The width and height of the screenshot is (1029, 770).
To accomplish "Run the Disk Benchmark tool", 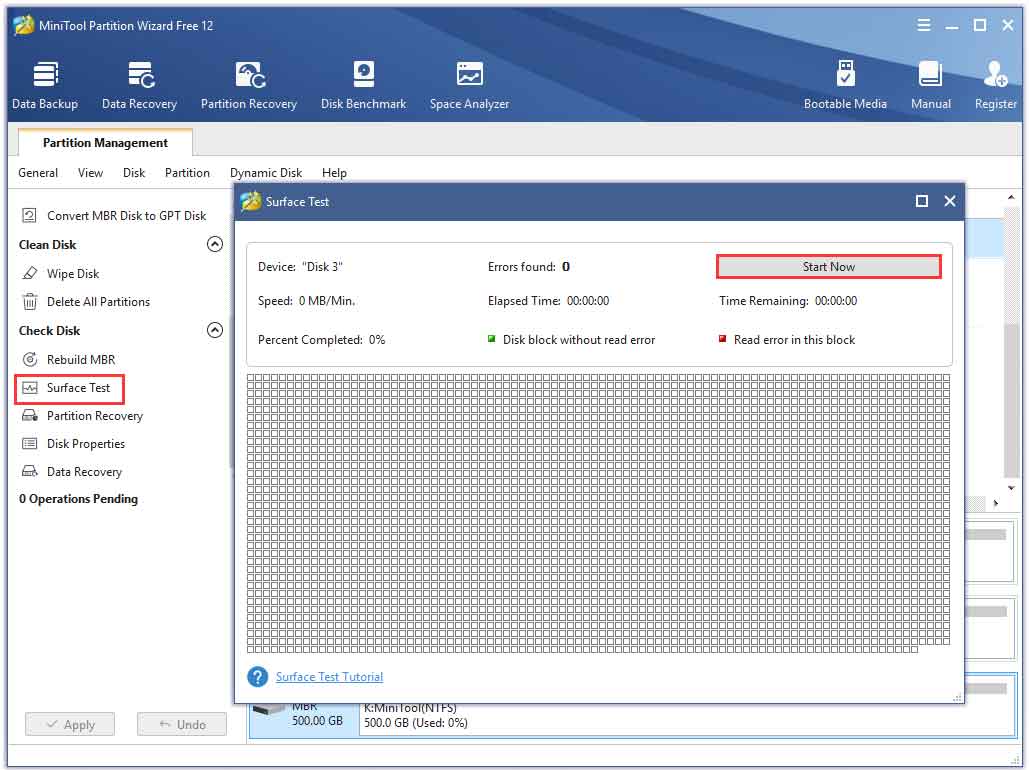I will coord(363,85).
